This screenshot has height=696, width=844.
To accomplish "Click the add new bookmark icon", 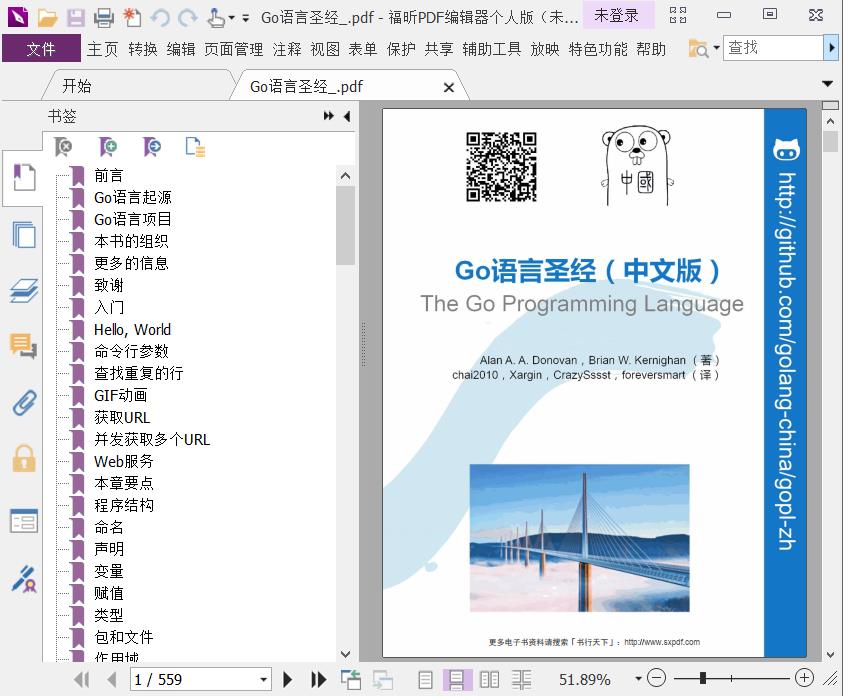I will click(x=108, y=146).
